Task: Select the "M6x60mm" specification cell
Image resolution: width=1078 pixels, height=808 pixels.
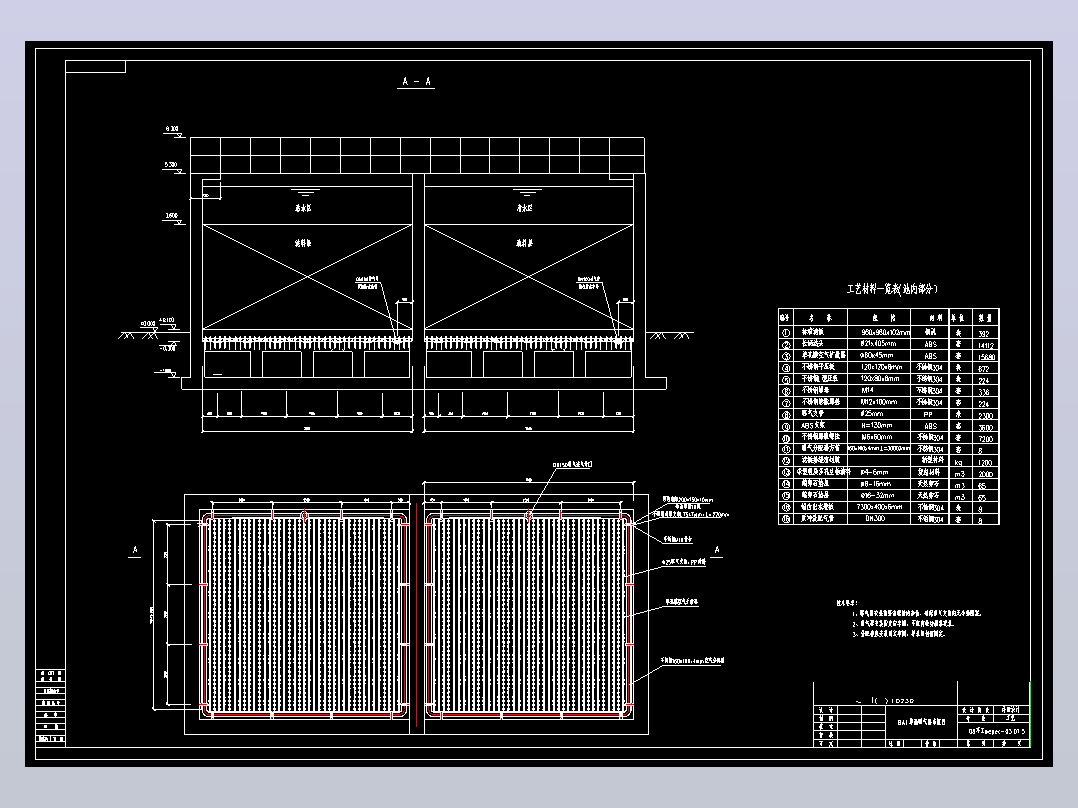Action: (877, 437)
